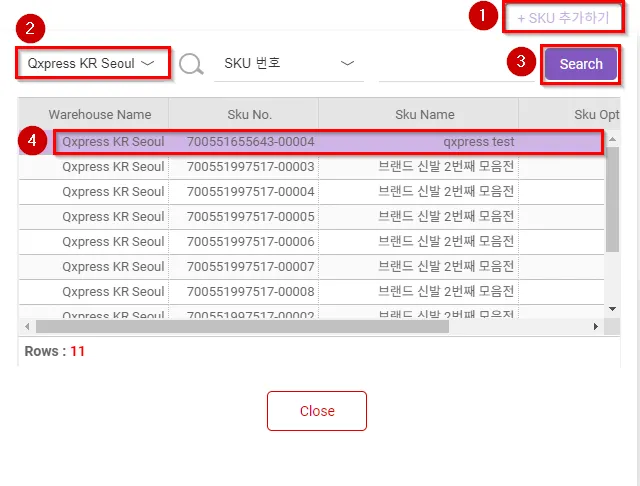Click Sku Name cell in row 700551997517-00005
640x486 pixels.
(x=419, y=216)
